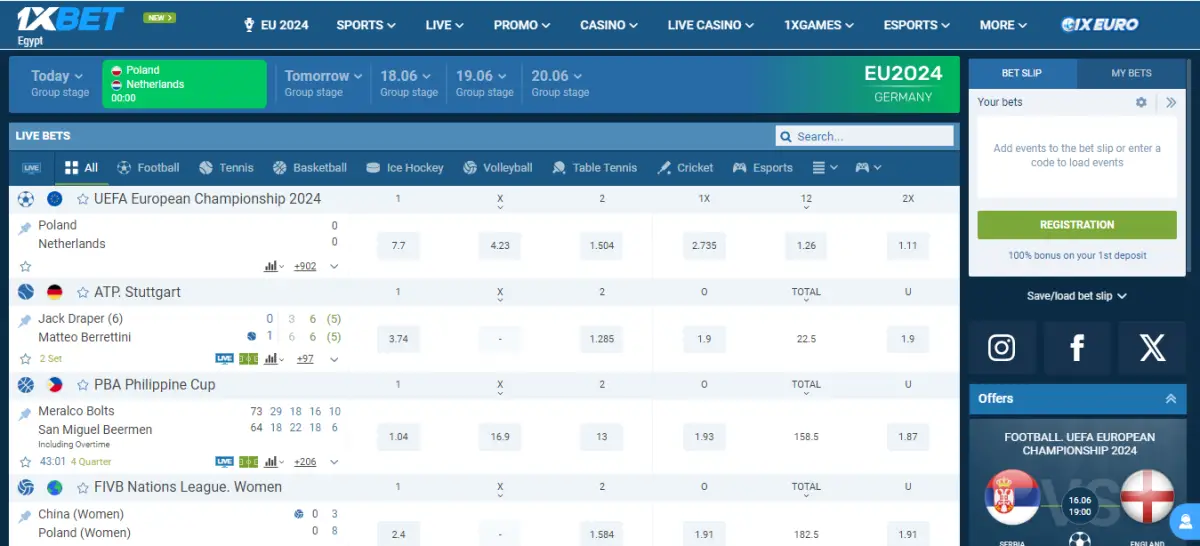Select odds 7.7 for Poland win
Screen dimensions: 1200x546
click(x=398, y=245)
